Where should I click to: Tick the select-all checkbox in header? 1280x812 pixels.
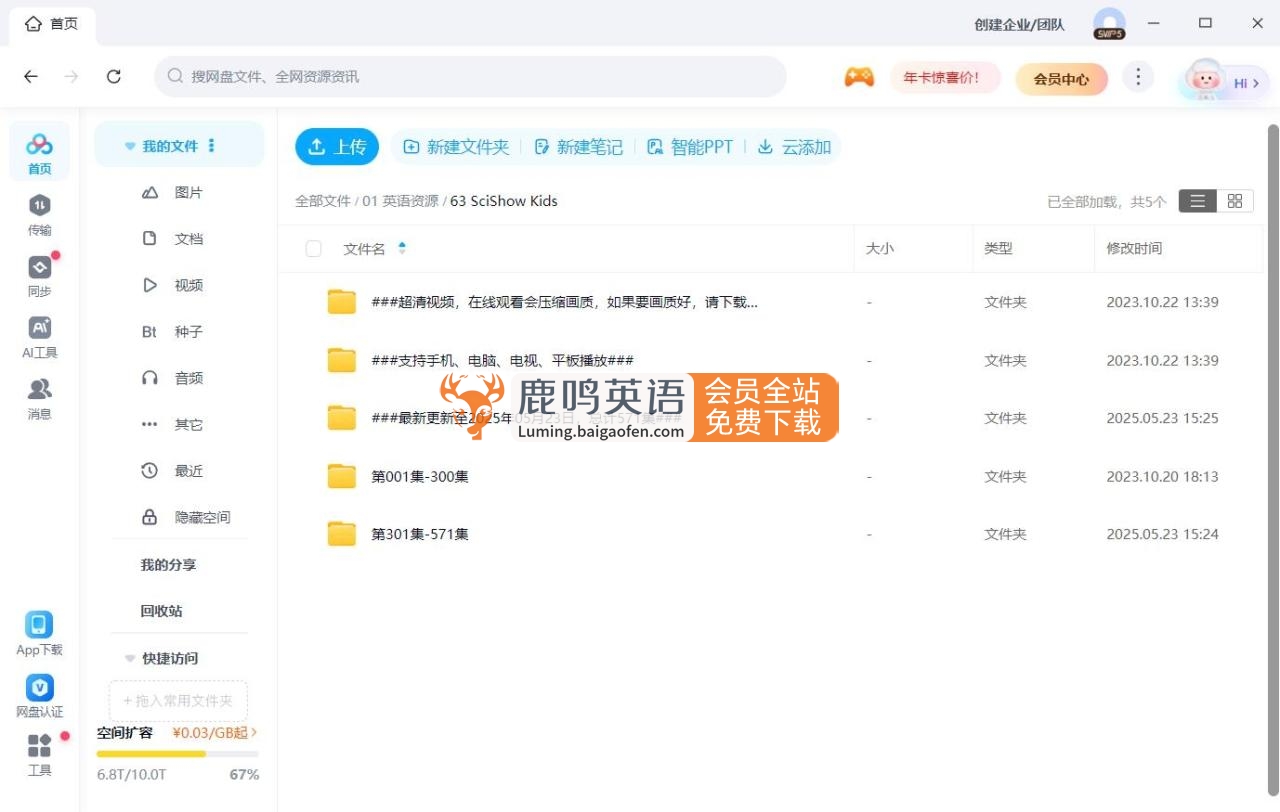point(313,249)
